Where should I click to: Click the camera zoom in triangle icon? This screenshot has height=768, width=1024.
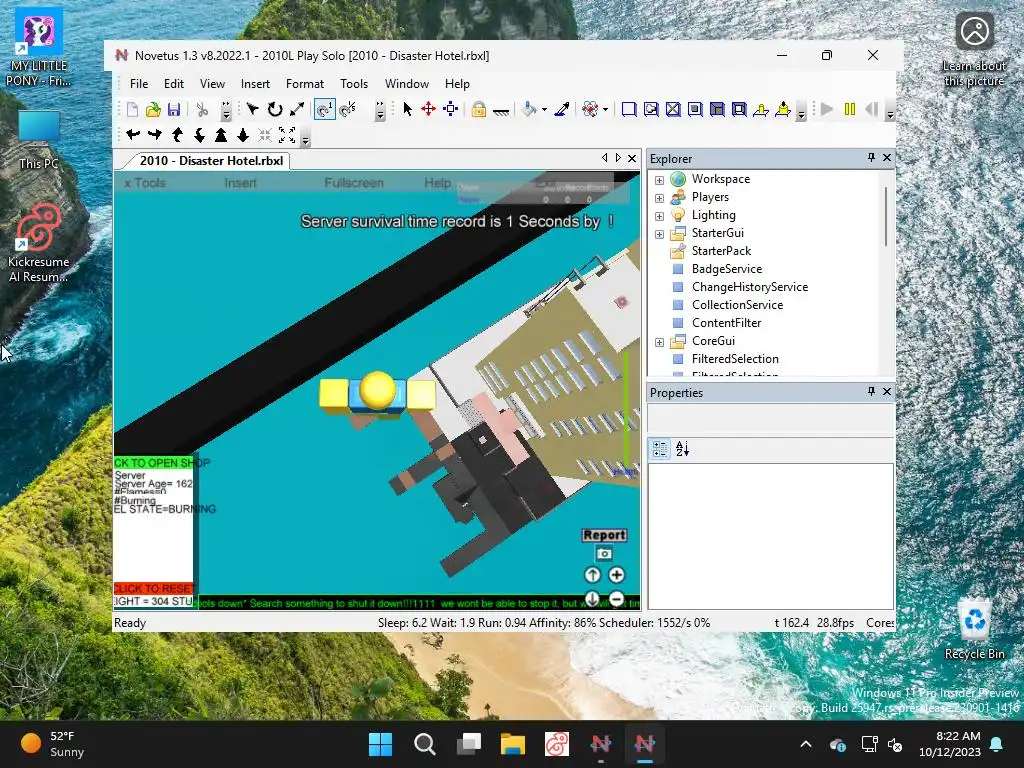[221, 135]
